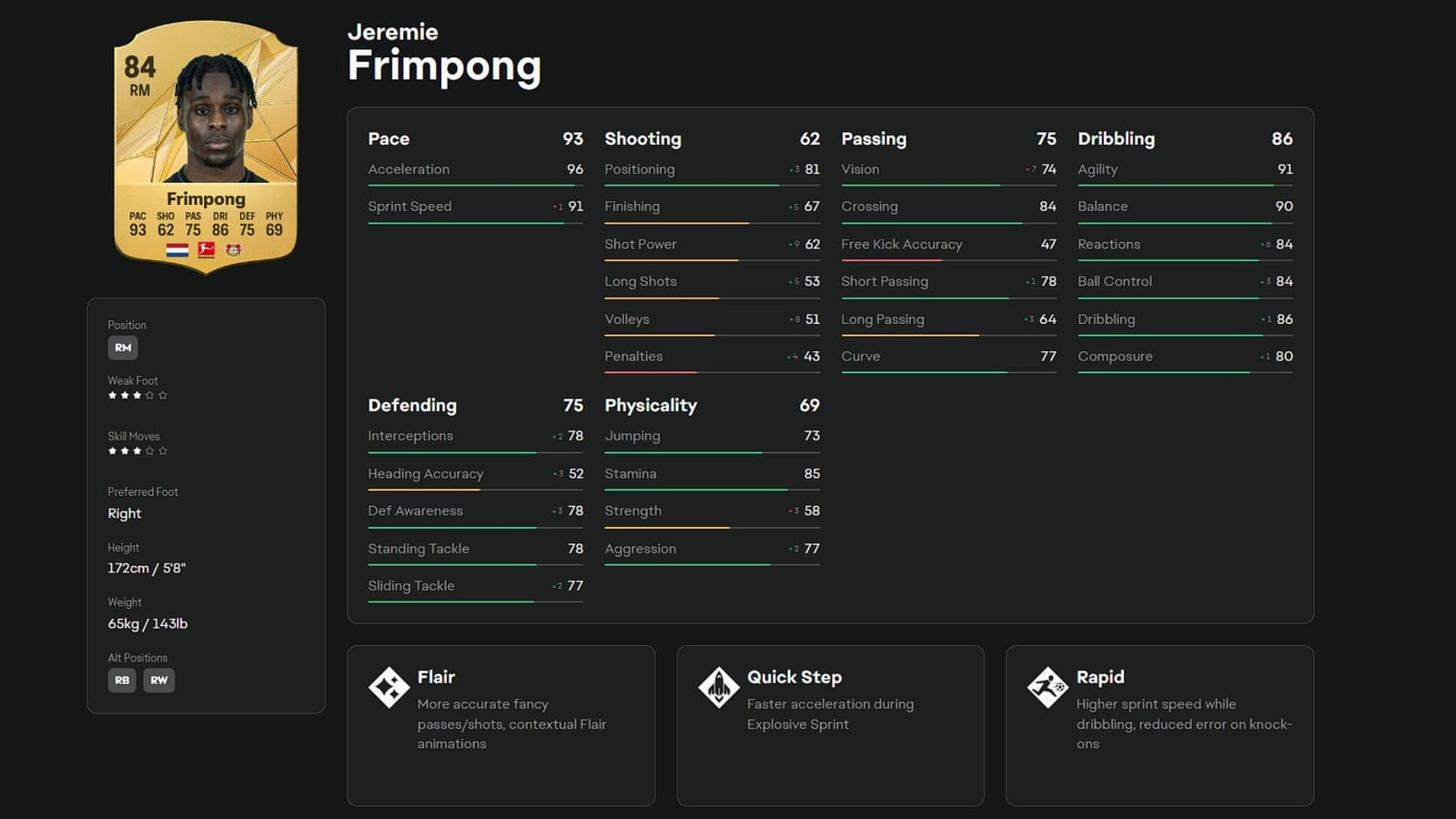Click the Quick Step playstyle icon
This screenshot has width=1456, height=819.
coord(718,687)
